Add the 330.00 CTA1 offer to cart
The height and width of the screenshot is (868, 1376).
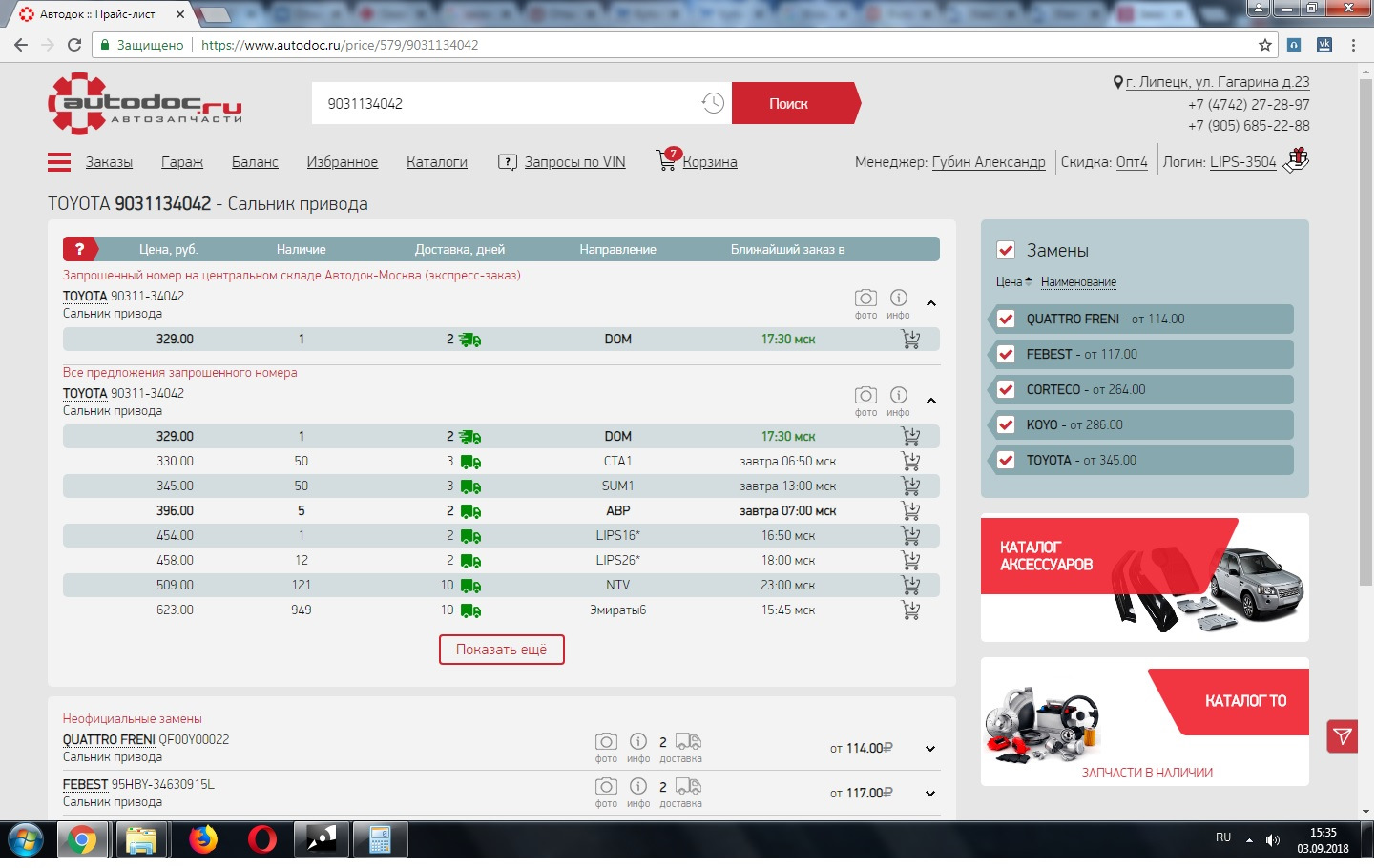point(911,462)
